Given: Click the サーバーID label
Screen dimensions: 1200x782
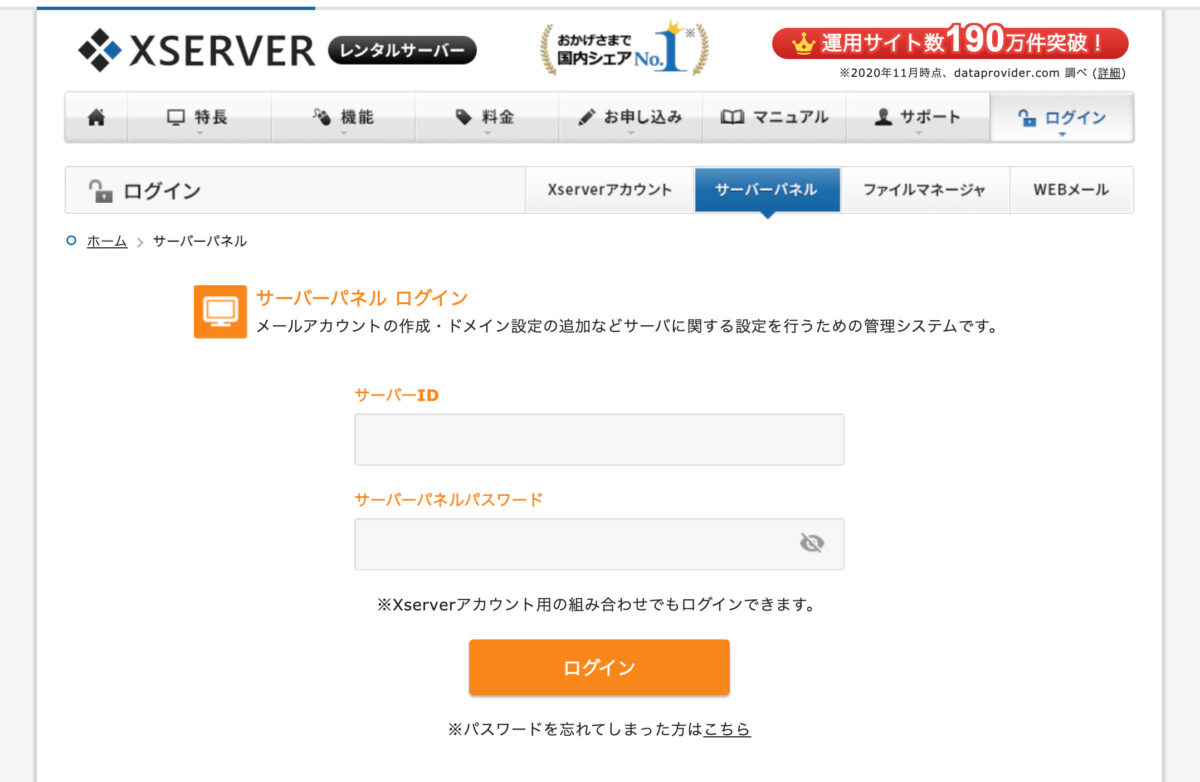Looking at the screenshot, I should click(x=397, y=395).
